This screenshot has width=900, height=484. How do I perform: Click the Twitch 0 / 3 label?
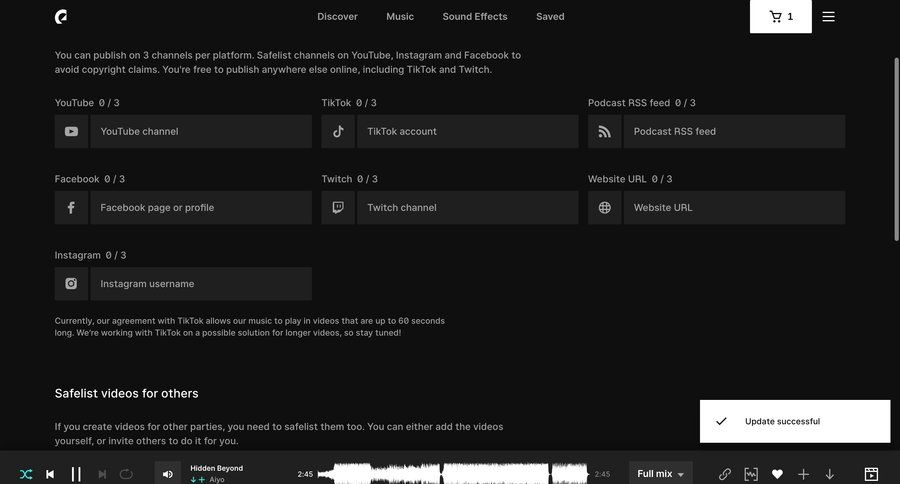click(x=350, y=179)
